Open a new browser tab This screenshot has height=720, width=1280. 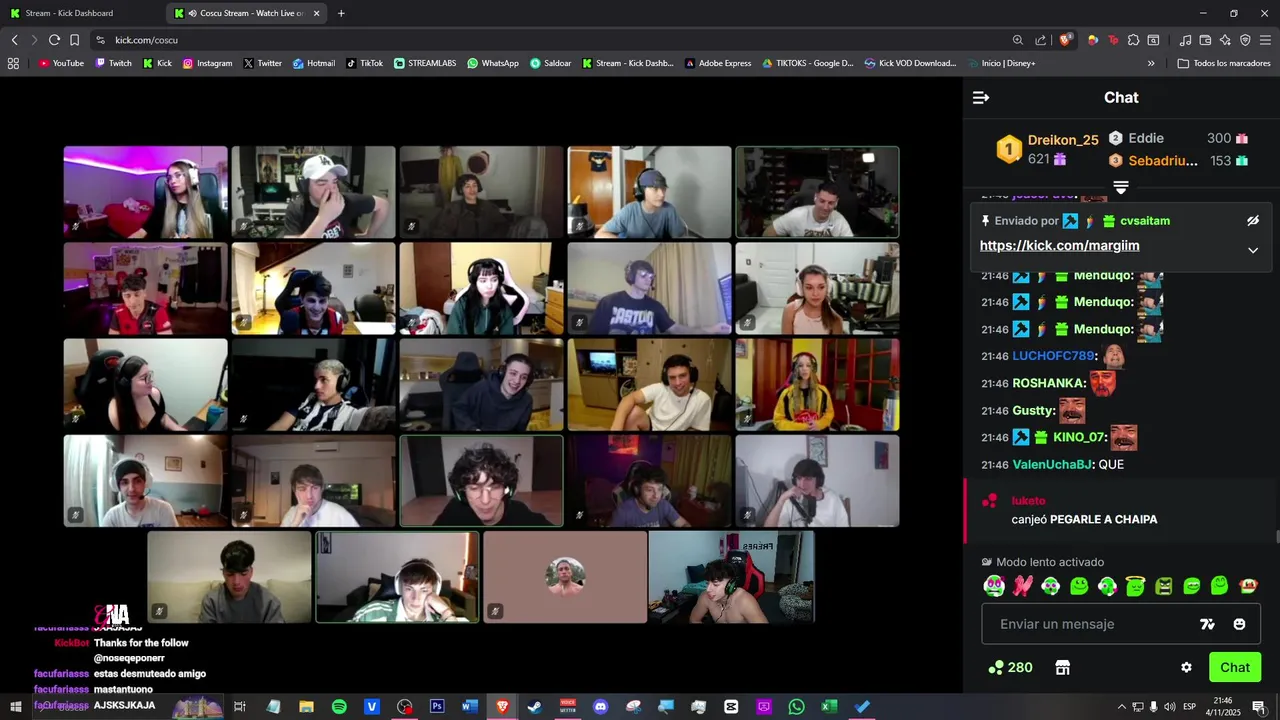[x=341, y=13]
